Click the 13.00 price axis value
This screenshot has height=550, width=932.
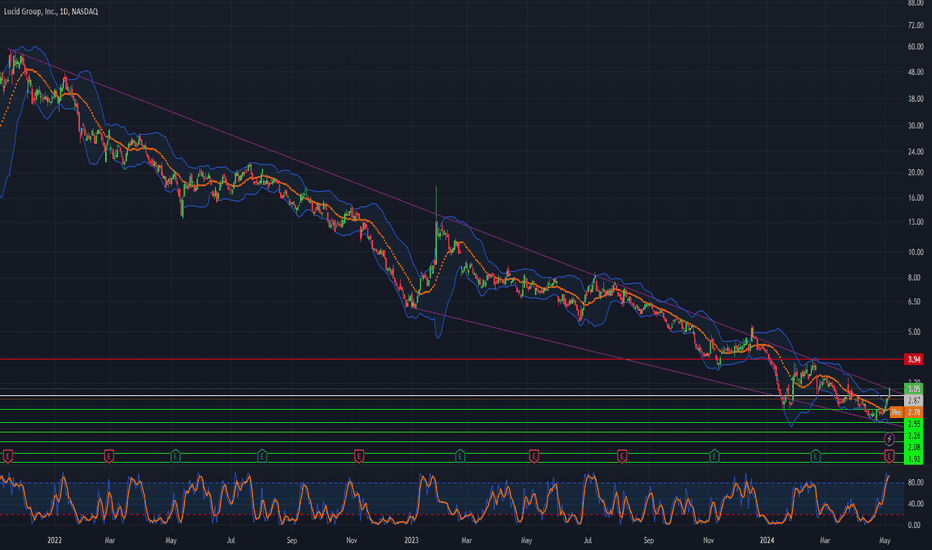(915, 222)
